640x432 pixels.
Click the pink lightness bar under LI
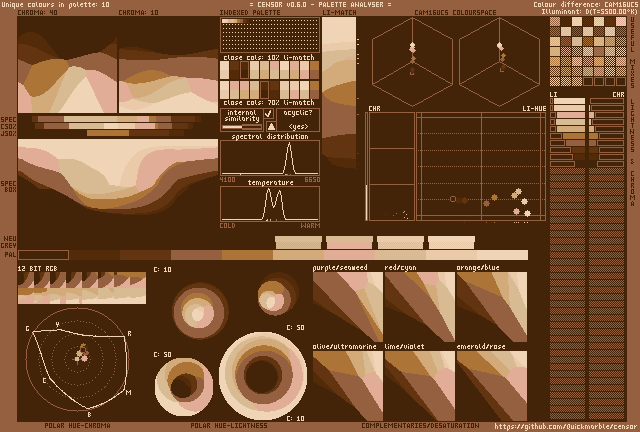pyautogui.click(x=571, y=115)
